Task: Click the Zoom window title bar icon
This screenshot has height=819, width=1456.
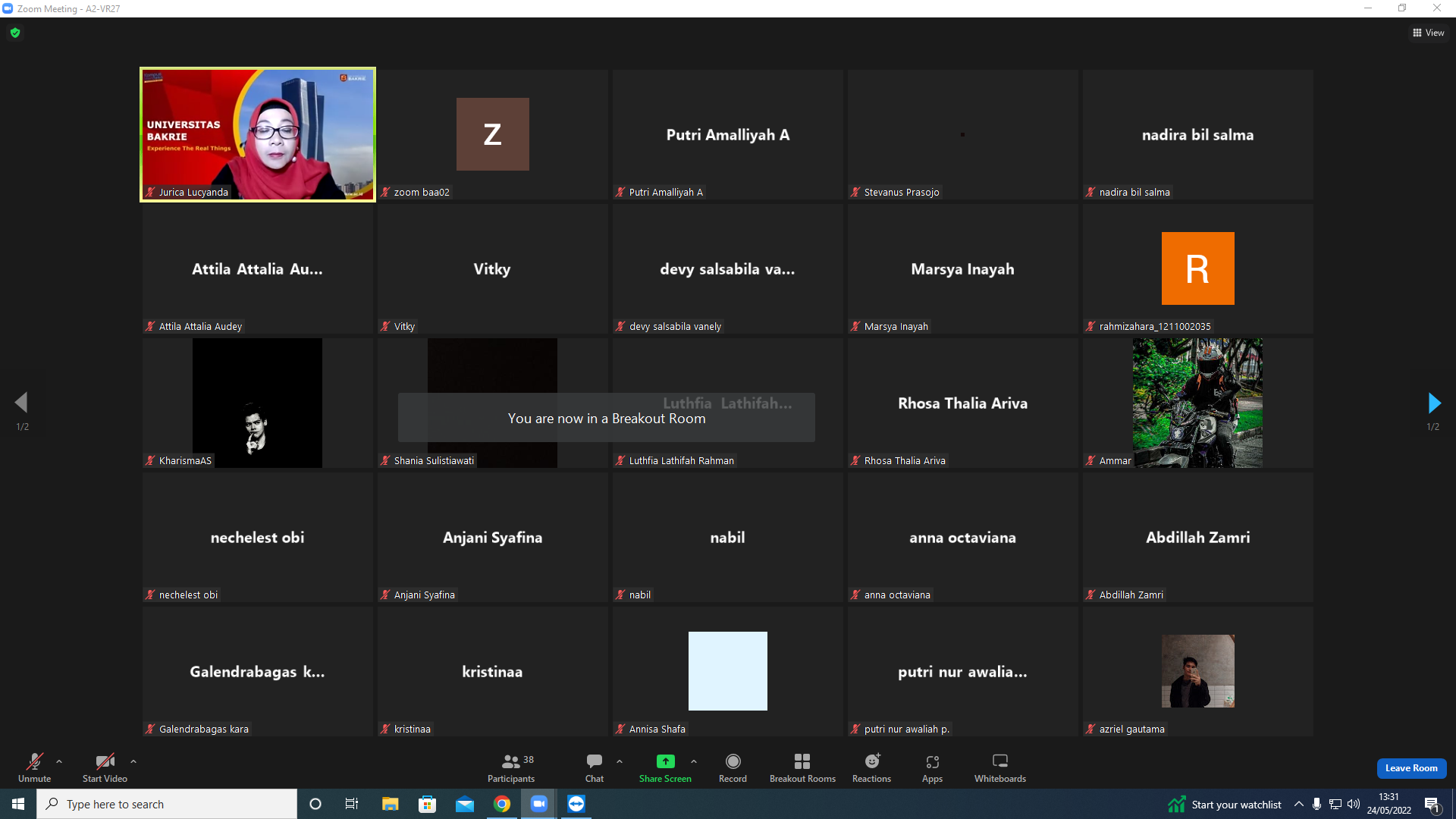Action: 8,8
